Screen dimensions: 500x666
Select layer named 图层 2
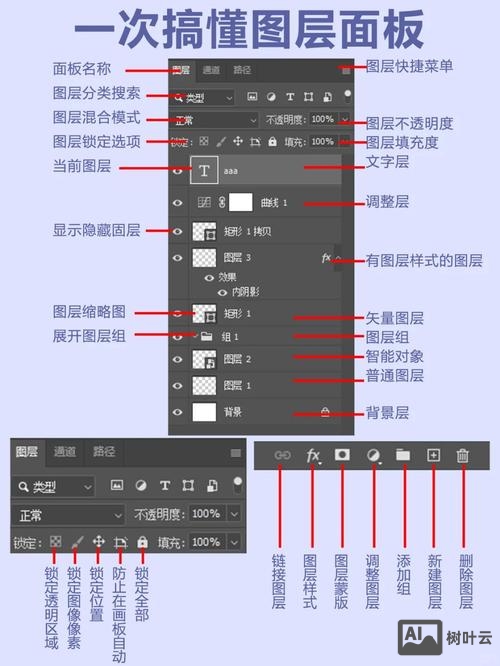click(237, 359)
